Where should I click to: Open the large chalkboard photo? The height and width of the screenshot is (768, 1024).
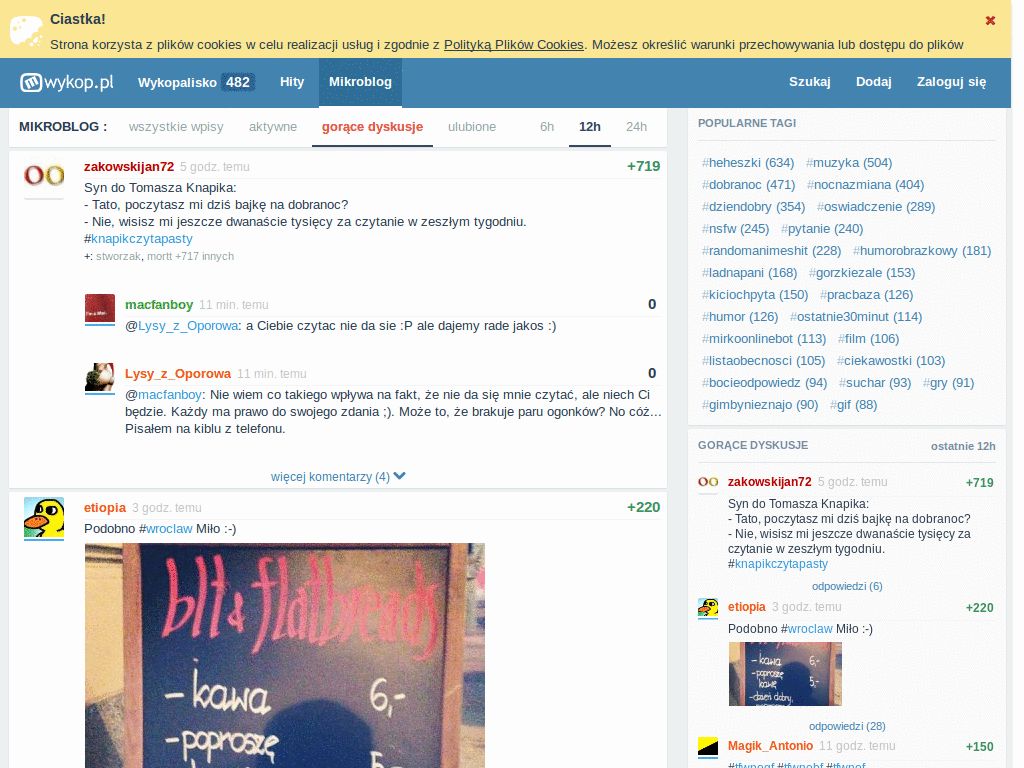point(285,655)
